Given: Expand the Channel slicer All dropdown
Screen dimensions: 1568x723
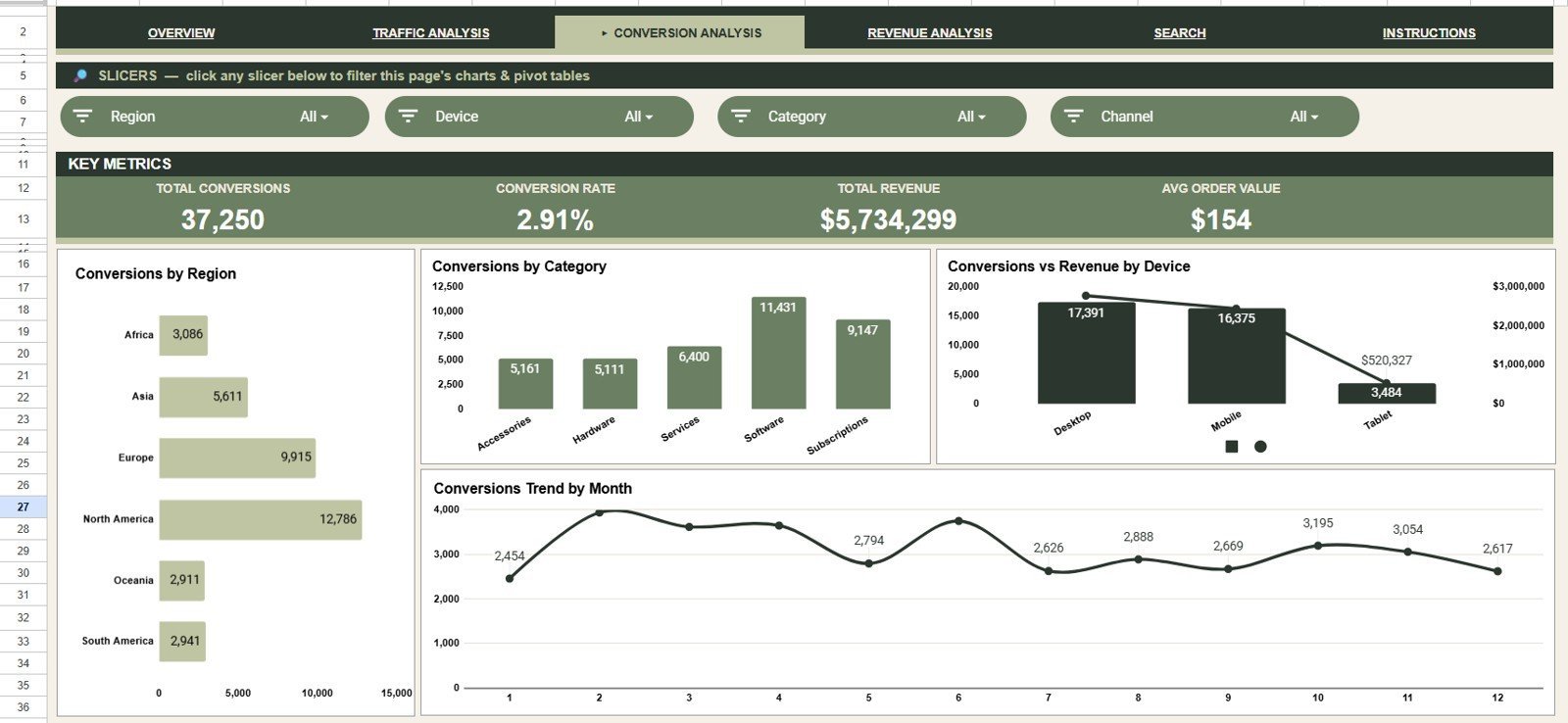Looking at the screenshot, I should click(x=1303, y=117).
